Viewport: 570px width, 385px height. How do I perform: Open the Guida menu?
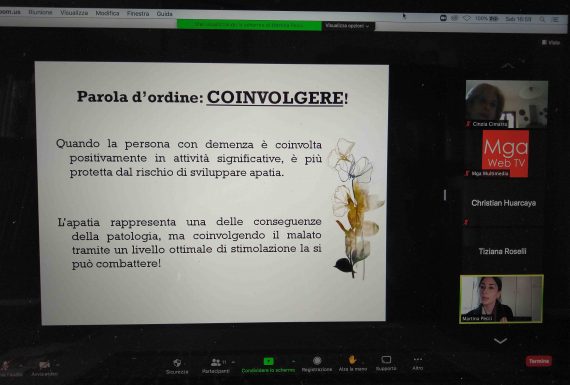point(164,14)
